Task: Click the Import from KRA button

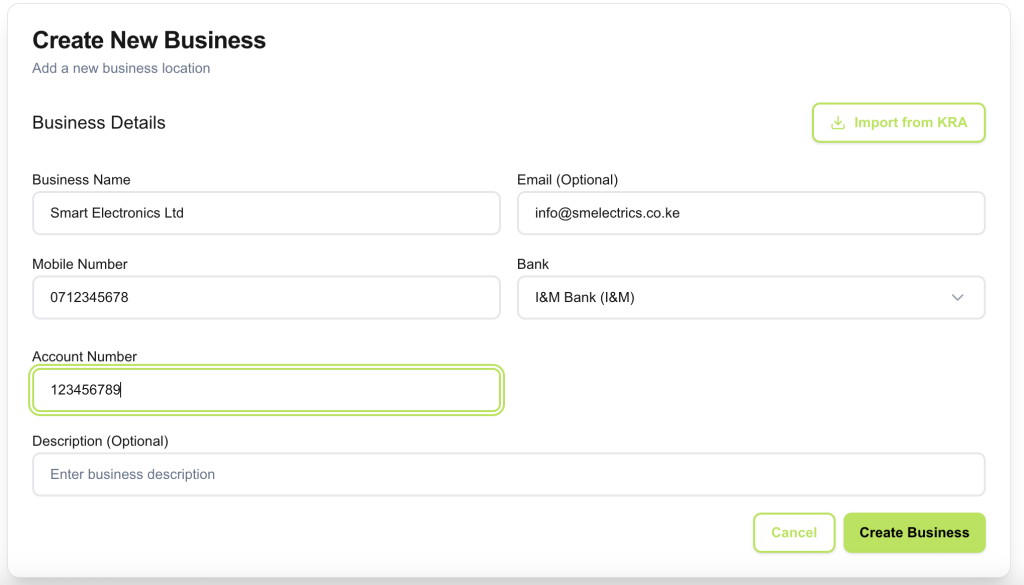Action: click(x=898, y=123)
